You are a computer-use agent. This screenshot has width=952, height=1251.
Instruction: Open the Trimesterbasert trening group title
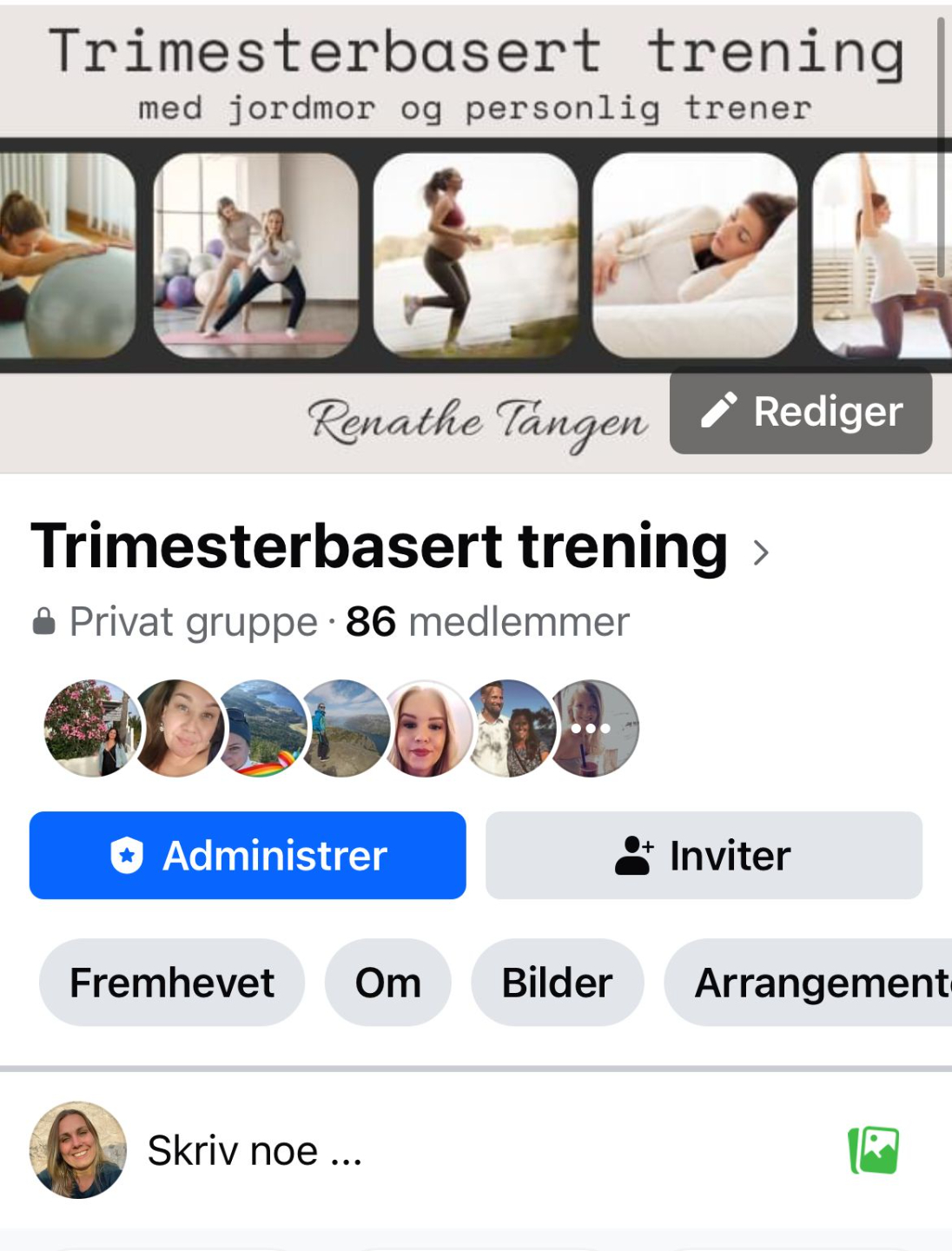380,546
